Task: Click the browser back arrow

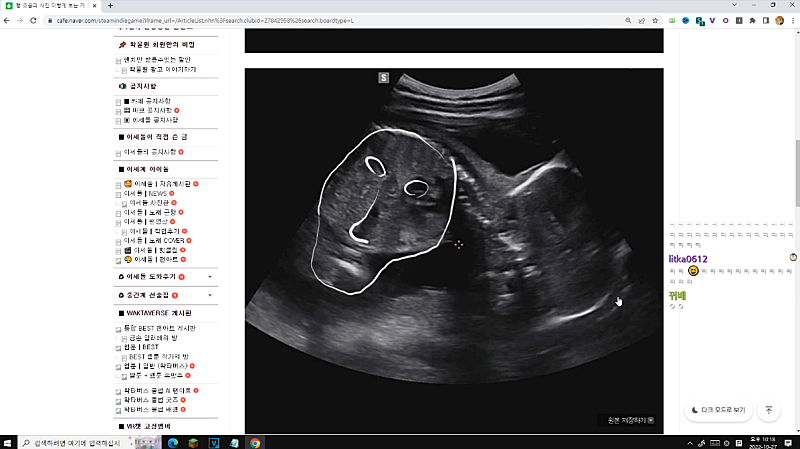Action: (x=8, y=20)
